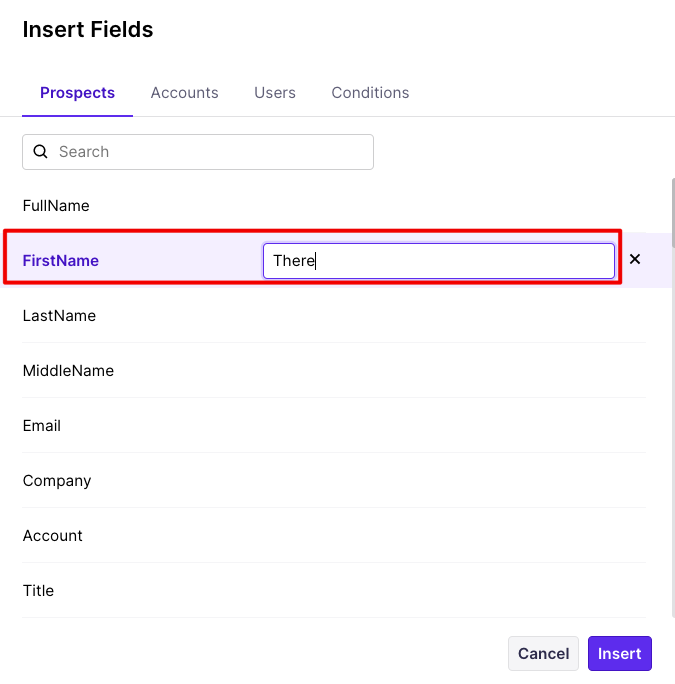The height and width of the screenshot is (684, 675).
Task: Select the MiddleName field
Action: tap(68, 371)
